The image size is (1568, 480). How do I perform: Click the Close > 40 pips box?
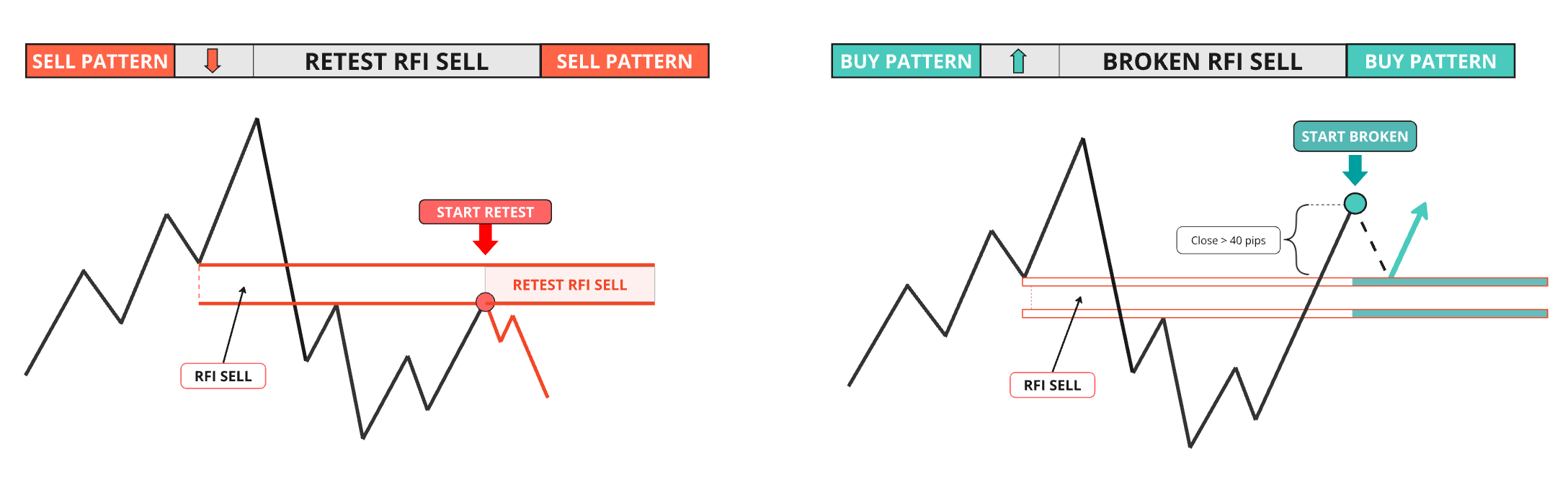pos(1228,240)
